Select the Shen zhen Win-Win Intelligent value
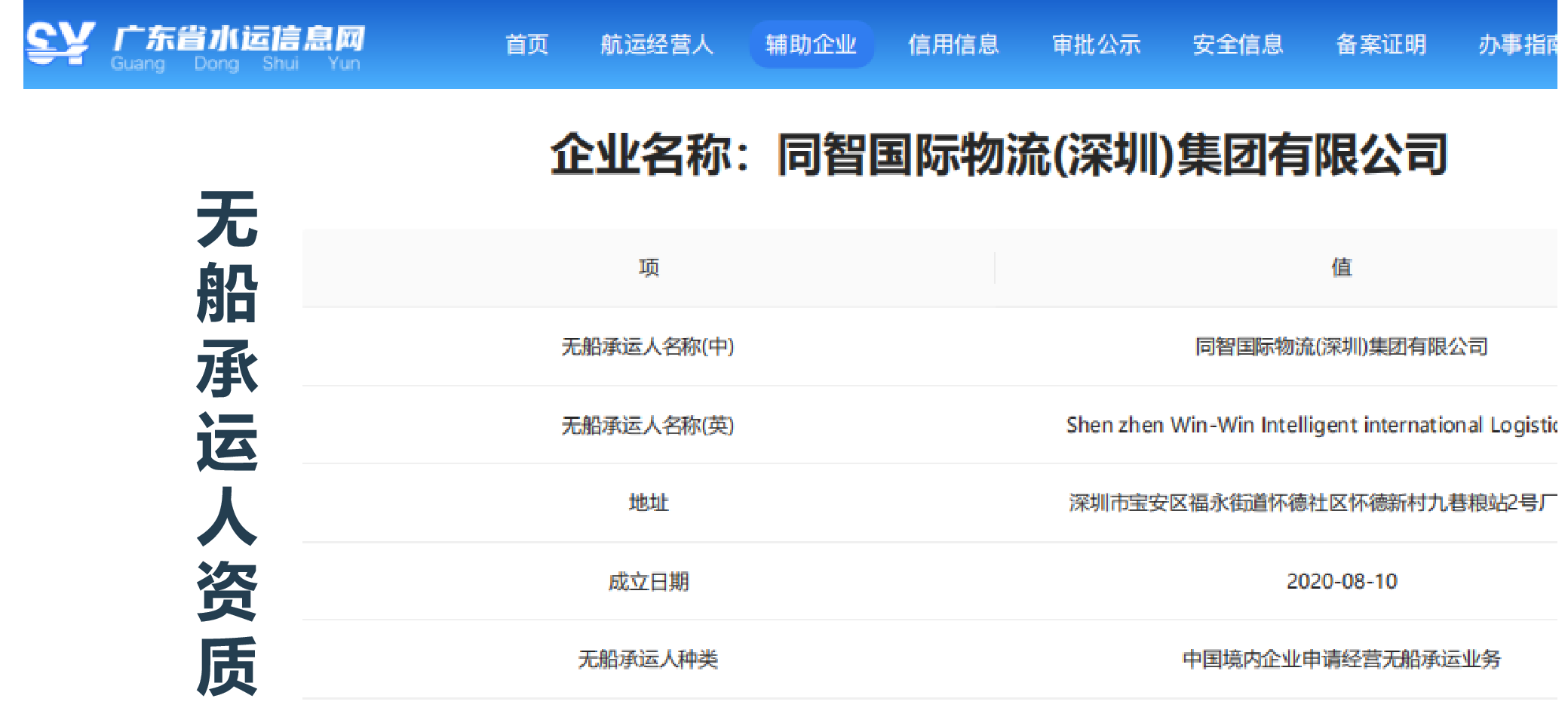Screen dimensions: 1568x720 point(1312,425)
